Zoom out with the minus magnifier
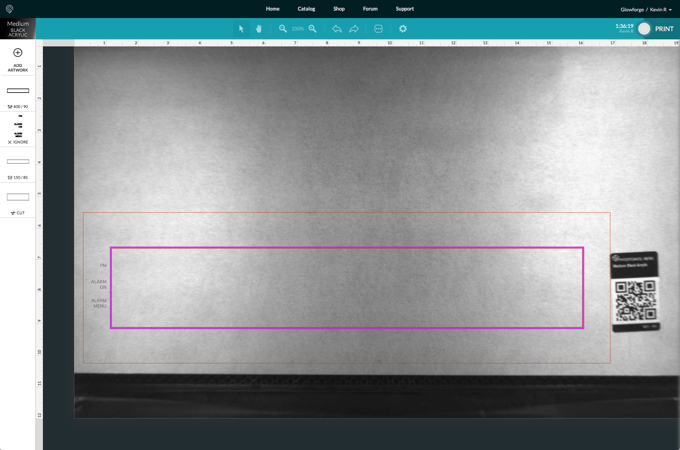The height and width of the screenshot is (450, 680). 283,29
